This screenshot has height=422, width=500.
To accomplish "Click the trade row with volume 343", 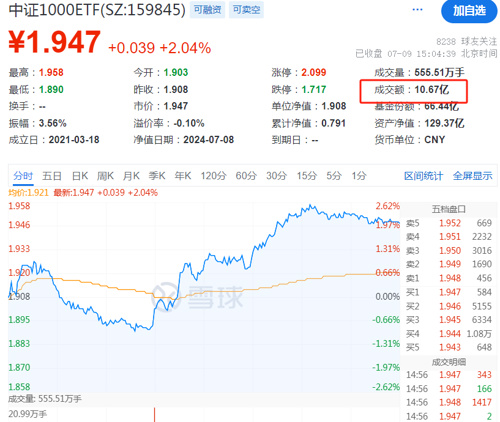I will tap(449, 375).
